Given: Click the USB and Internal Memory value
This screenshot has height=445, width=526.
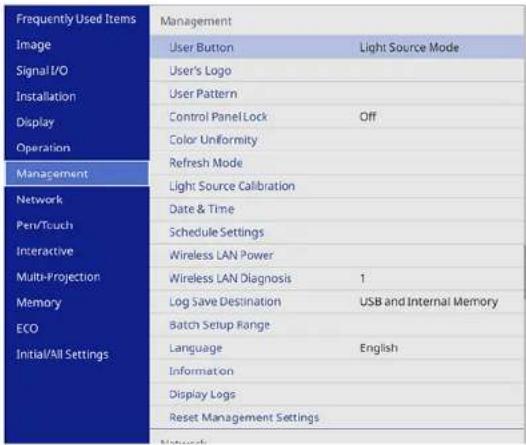Looking at the screenshot, I should [x=429, y=302].
